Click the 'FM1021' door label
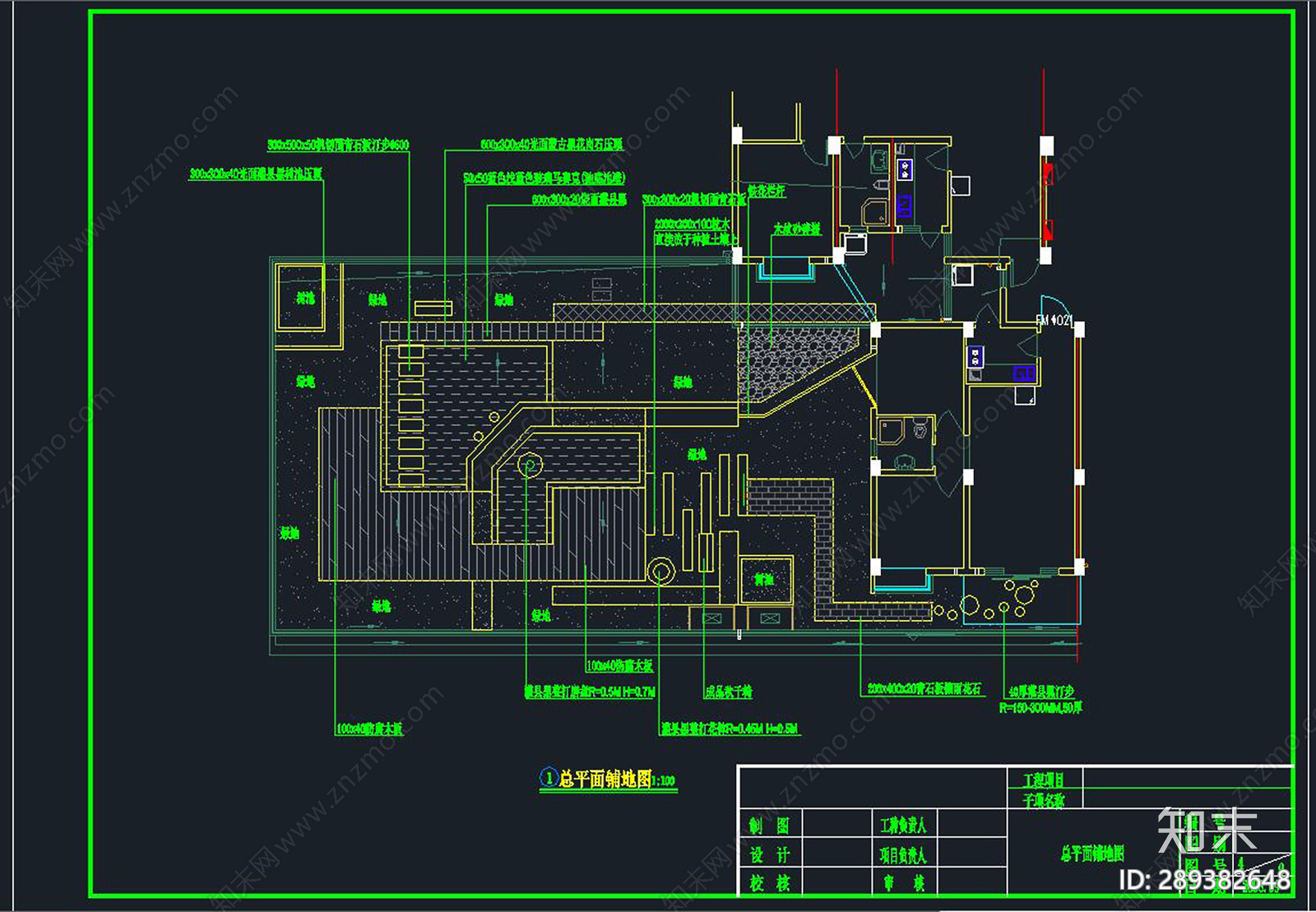Screen dimensions: 1316x912 (x=1054, y=320)
